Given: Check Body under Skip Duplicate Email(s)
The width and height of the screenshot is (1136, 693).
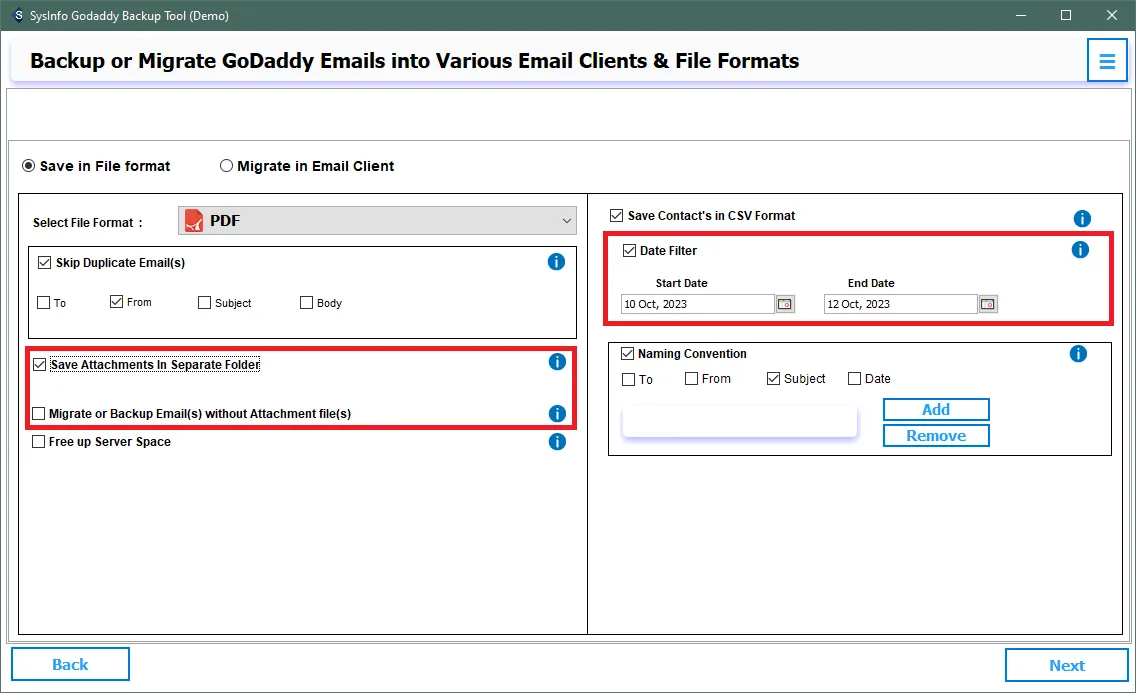Looking at the screenshot, I should click(307, 303).
